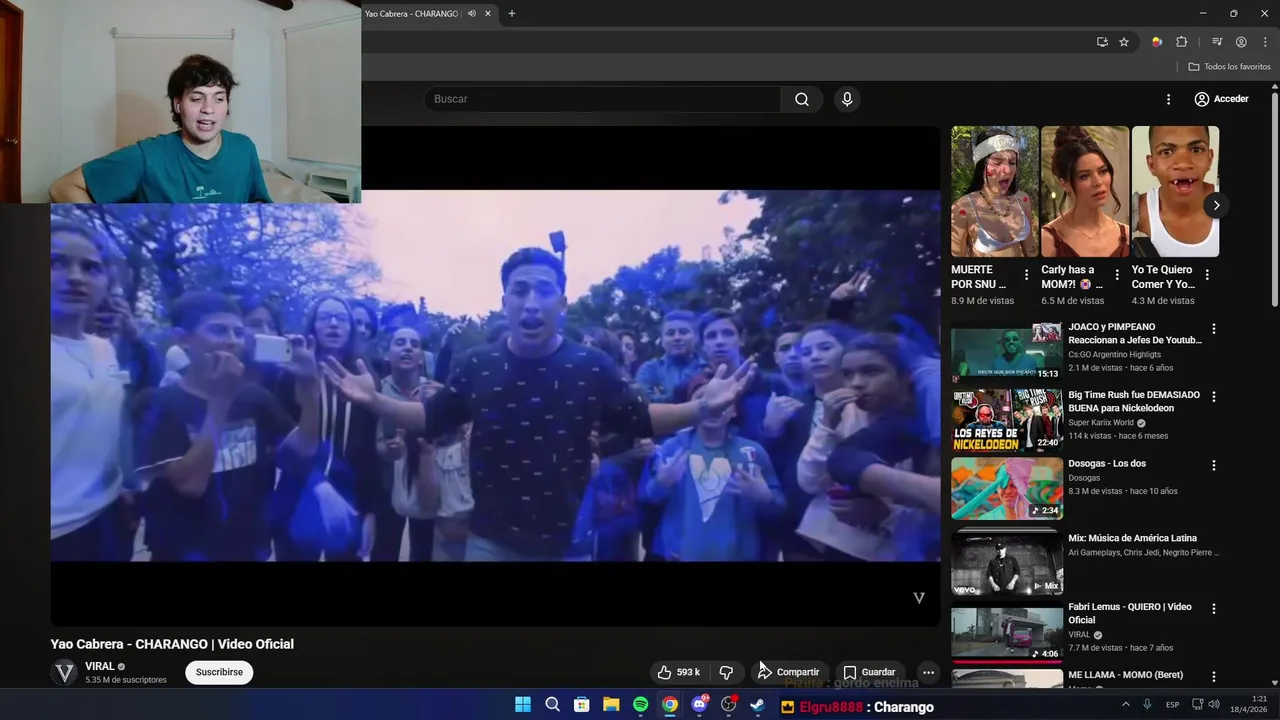The height and width of the screenshot is (720, 1280).
Task: Open Chrome three-dot menu
Action: coord(1265,42)
